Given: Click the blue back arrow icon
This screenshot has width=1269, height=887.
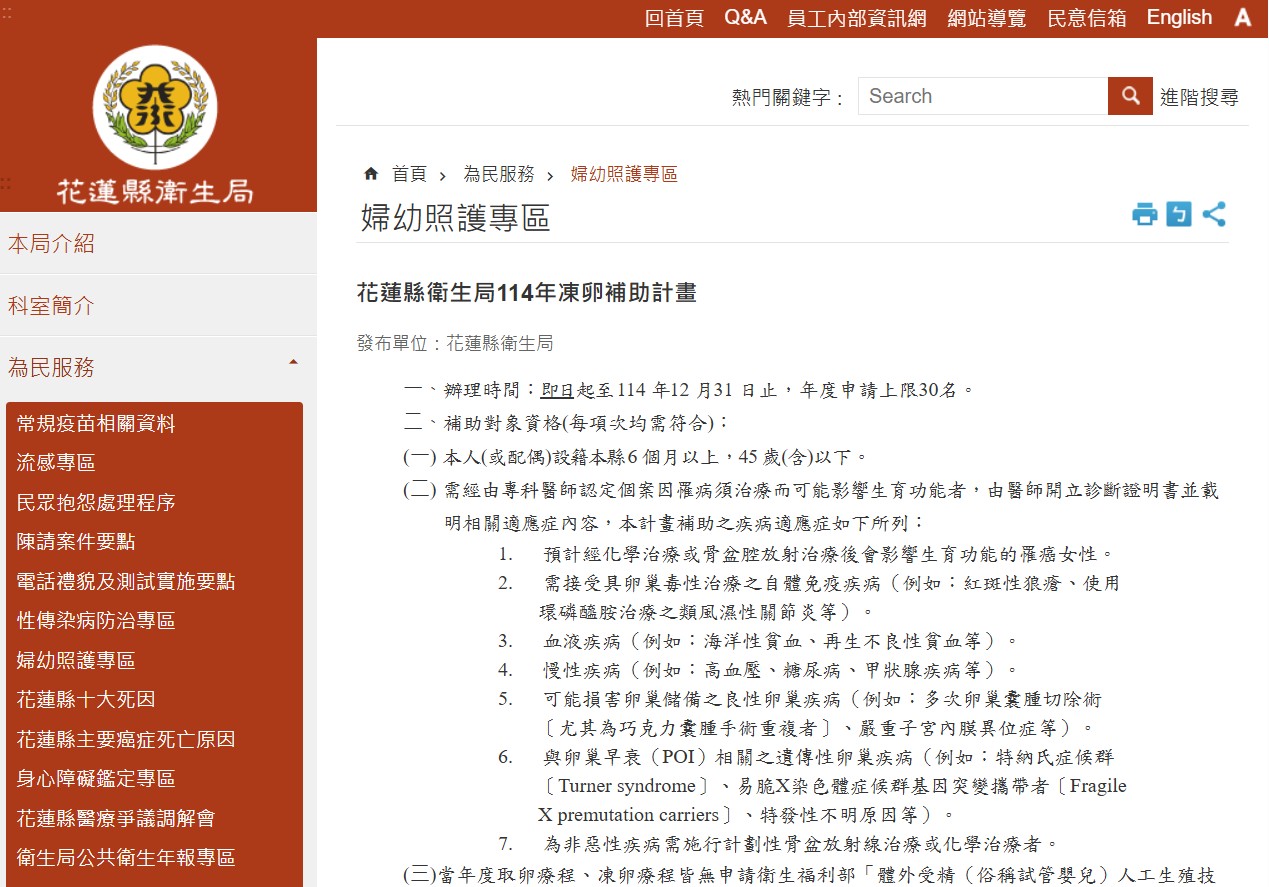Looking at the screenshot, I should click(1179, 214).
